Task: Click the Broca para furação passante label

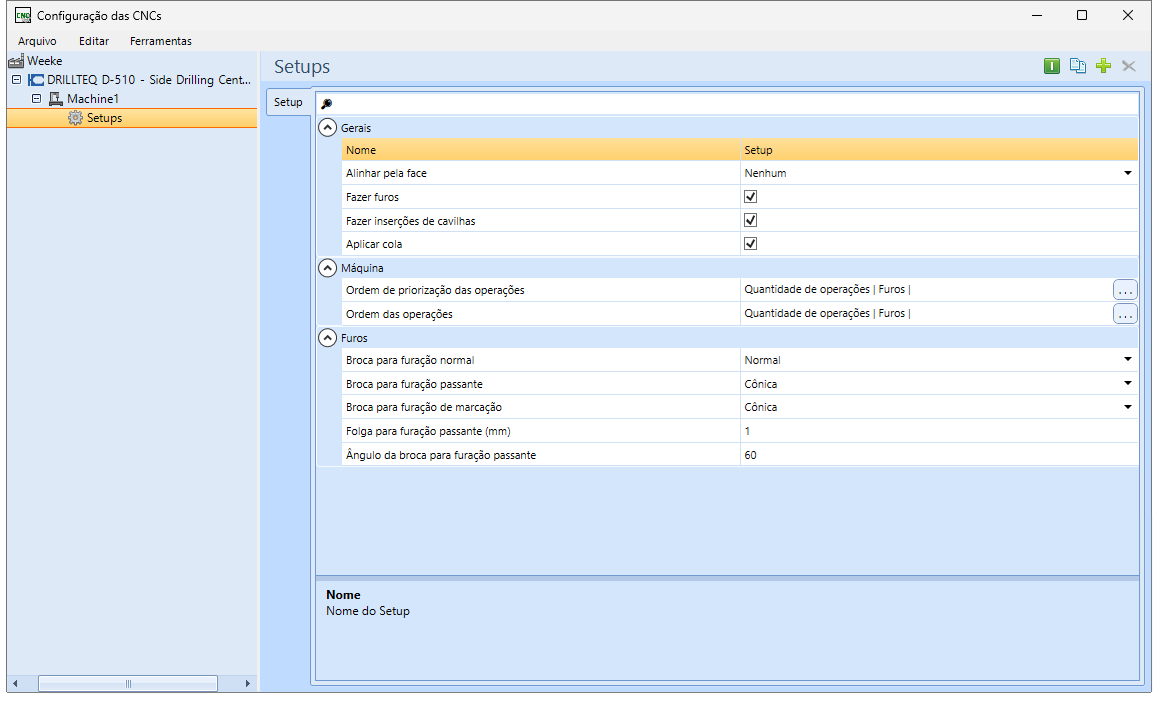Action: click(414, 384)
